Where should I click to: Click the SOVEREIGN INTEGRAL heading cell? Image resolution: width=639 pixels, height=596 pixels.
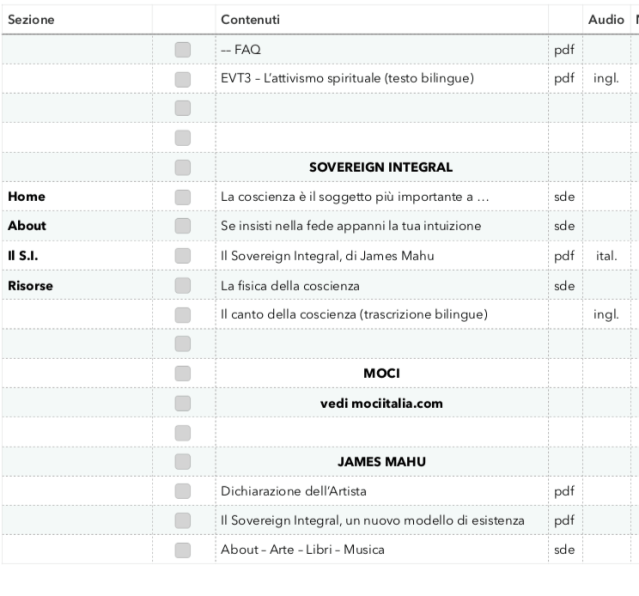coord(380,167)
